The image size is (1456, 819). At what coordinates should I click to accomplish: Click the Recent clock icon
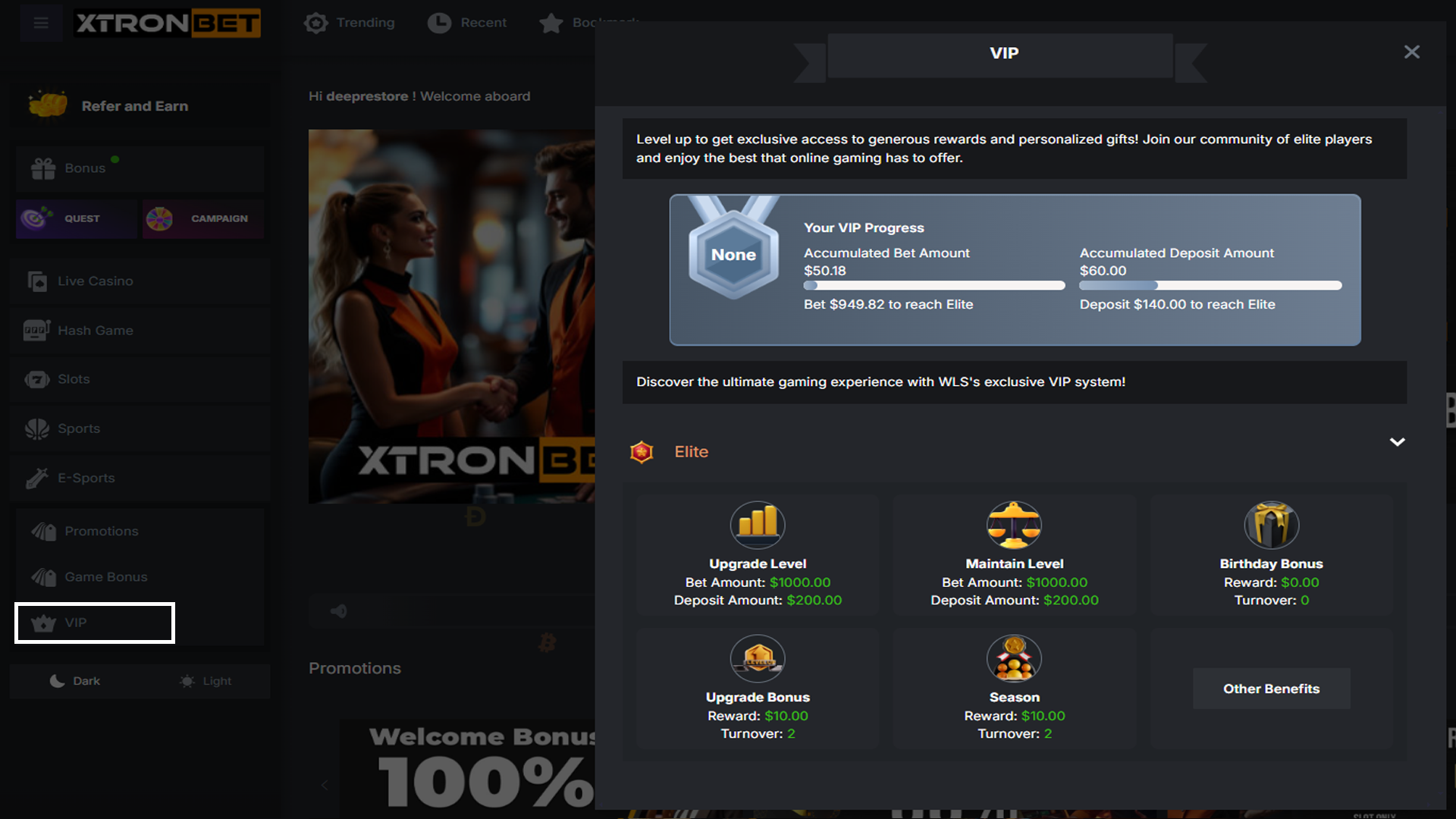click(439, 23)
